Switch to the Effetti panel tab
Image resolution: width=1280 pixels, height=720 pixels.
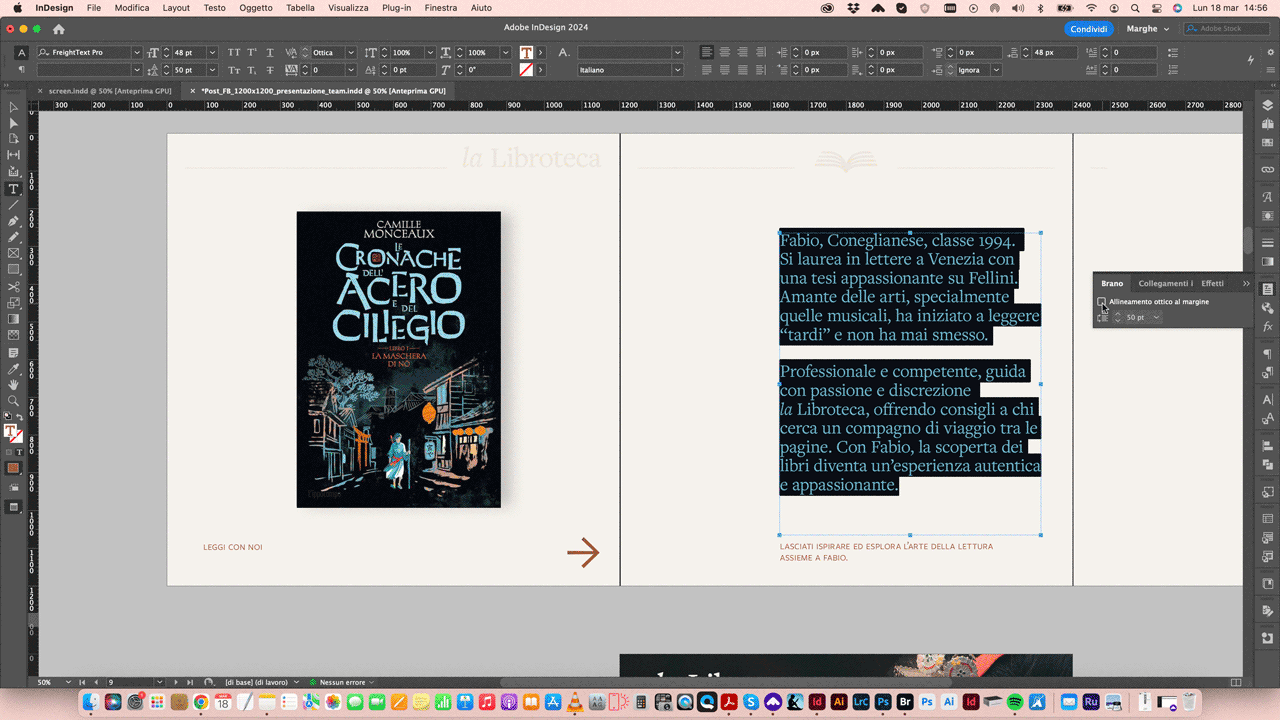click(1212, 284)
